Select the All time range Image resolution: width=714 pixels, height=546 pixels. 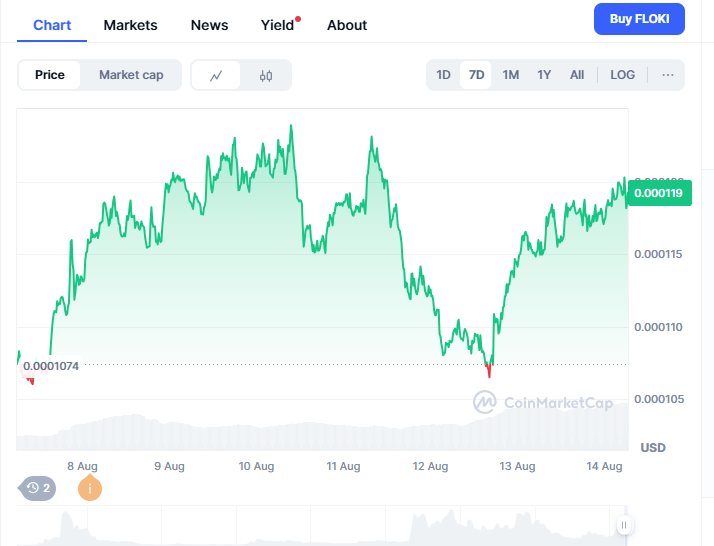(577, 75)
